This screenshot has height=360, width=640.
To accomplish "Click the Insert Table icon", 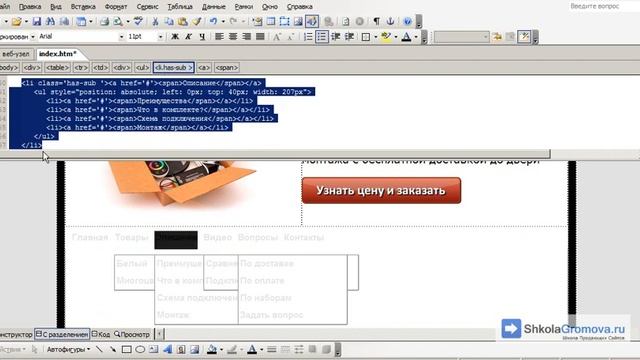I will (x=271, y=22).
